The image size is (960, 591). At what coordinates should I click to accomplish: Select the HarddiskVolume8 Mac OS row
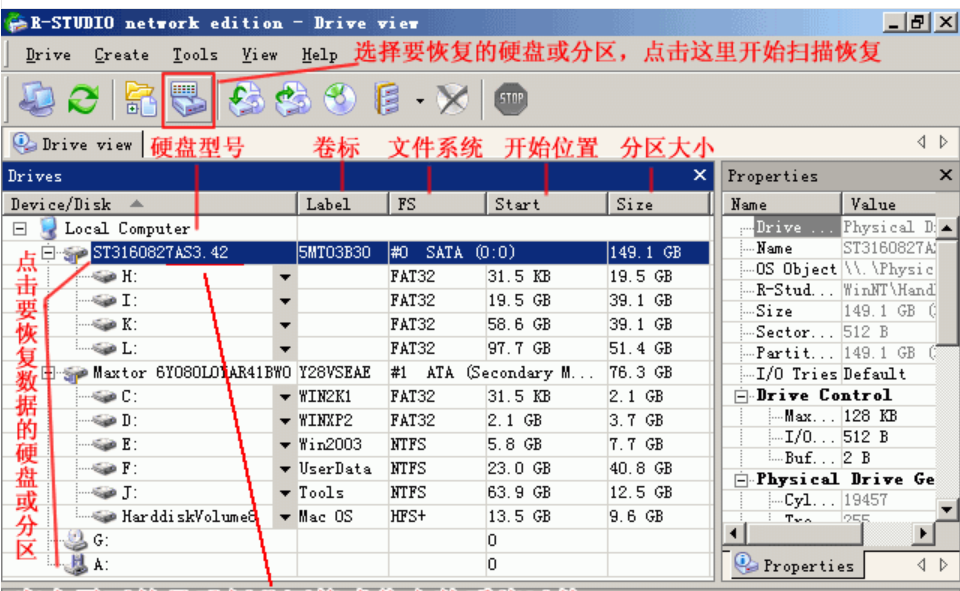point(356,516)
